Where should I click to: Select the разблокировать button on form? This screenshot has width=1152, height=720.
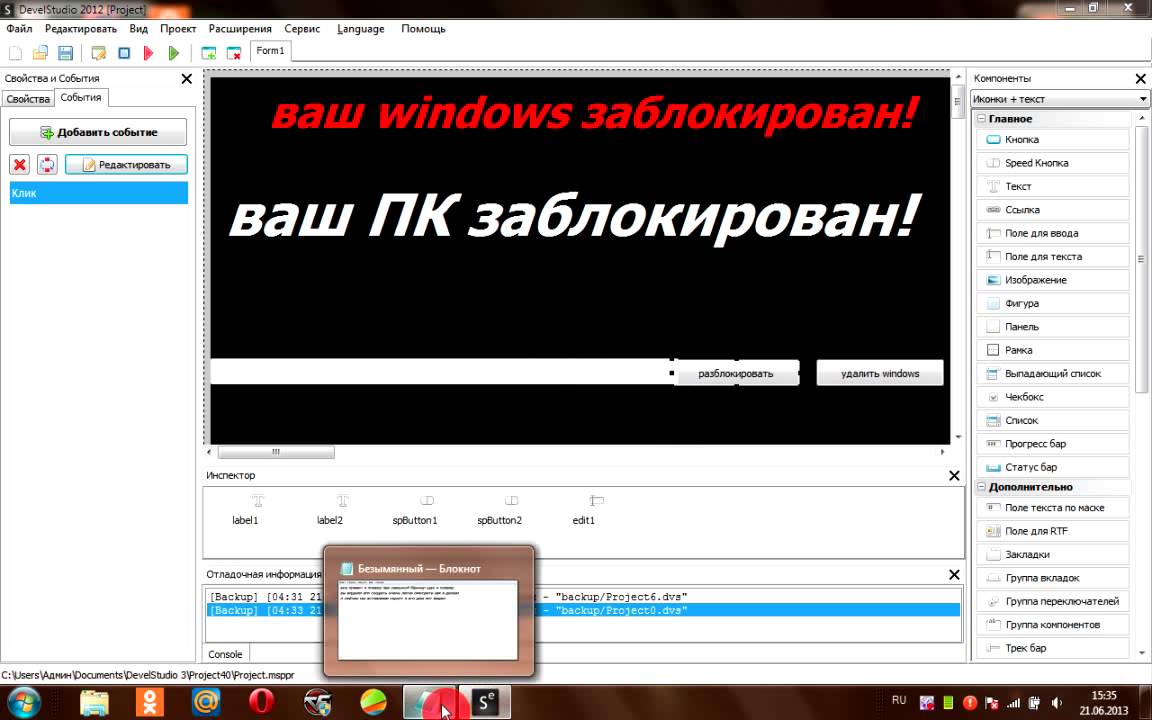[x=735, y=373]
